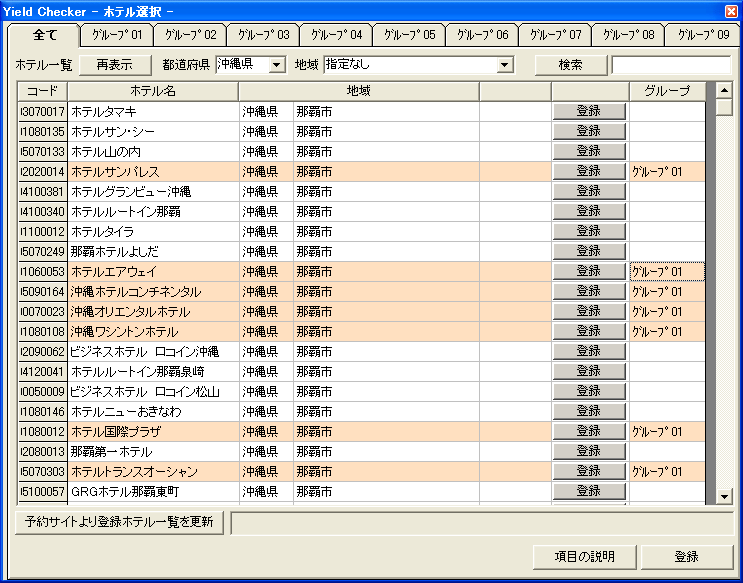The image size is (743, 583).
Task: Click 登録 for ホテルタマキ row
Action: click(x=589, y=111)
